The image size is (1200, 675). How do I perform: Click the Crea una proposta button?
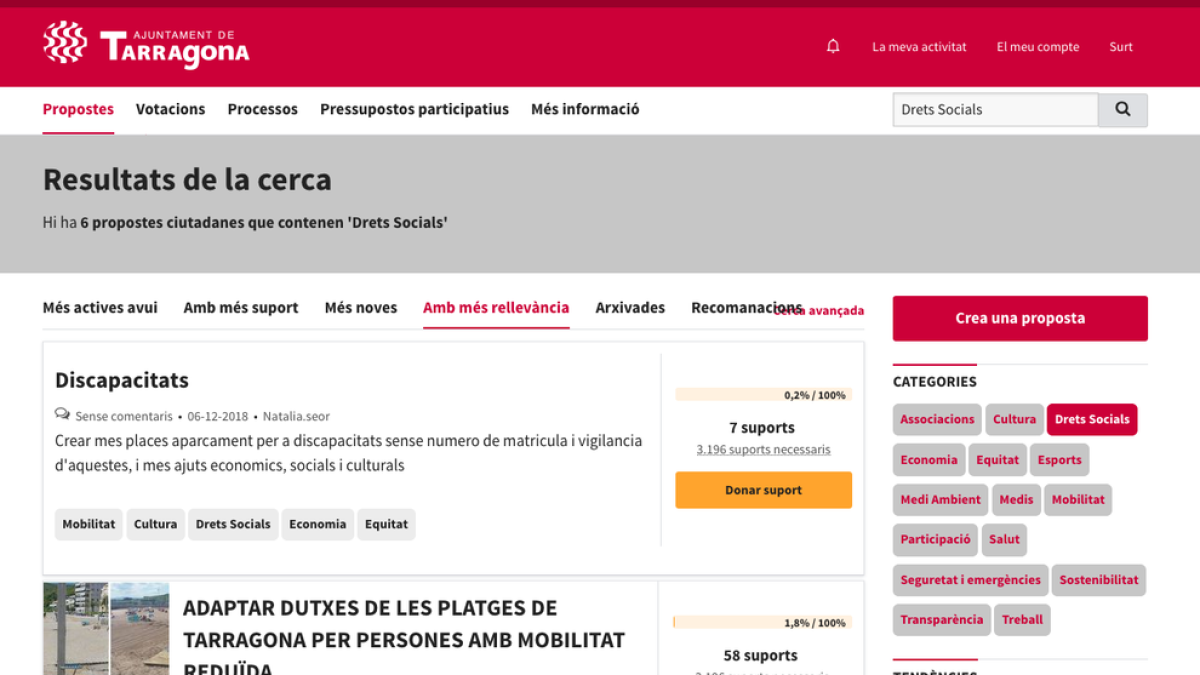point(1020,318)
